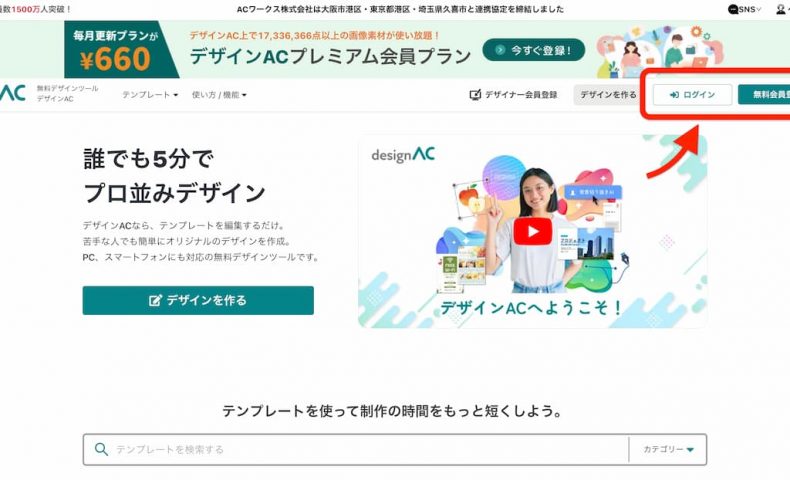Click the designer registration monitor icon

[x=475, y=95]
